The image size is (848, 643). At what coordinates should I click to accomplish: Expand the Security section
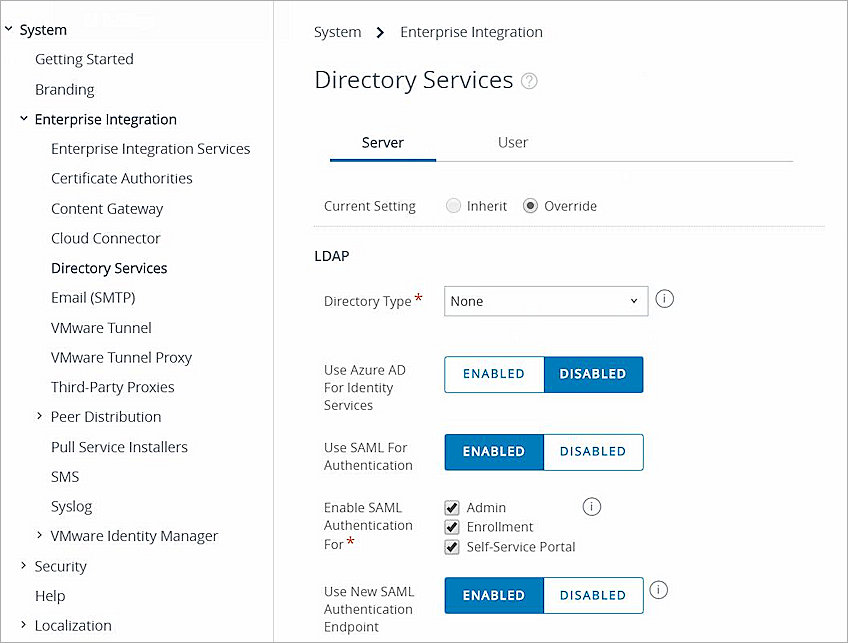(x=24, y=566)
